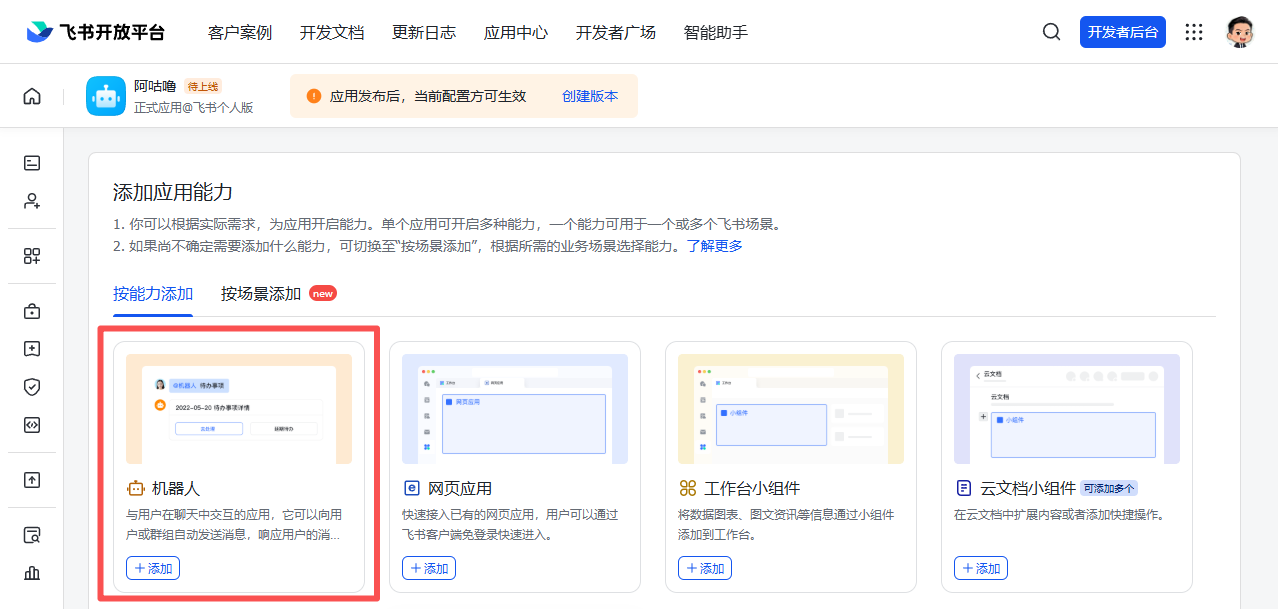The image size is (1278, 609).
Task: Open the developer code icon in the sidebar
Action: click(x=32, y=424)
